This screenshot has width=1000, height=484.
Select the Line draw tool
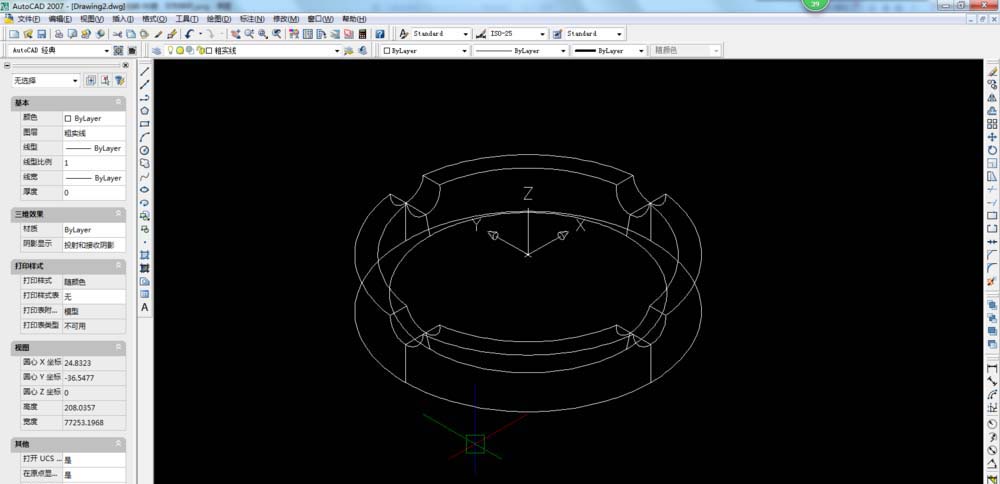point(145,71)
